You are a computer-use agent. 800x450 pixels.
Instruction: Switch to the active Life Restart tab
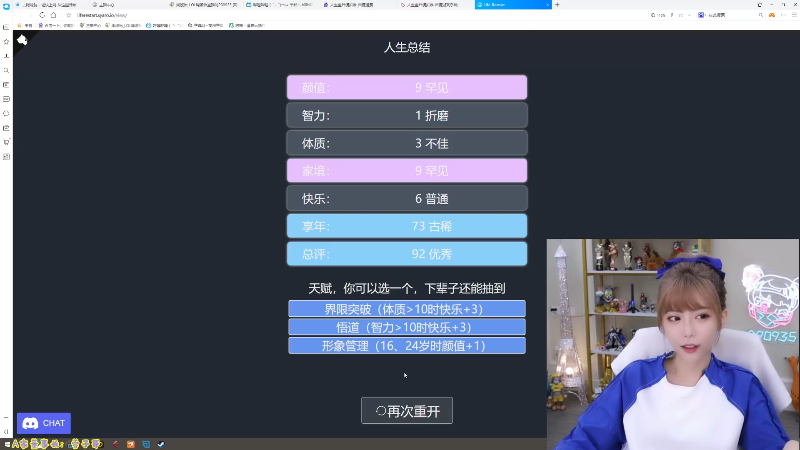tap(512, 5)
